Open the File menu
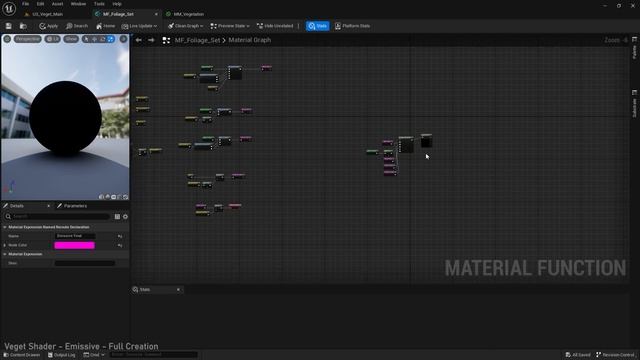The width and height of the screenshot is (640, 360). click(x=25, y=4)
